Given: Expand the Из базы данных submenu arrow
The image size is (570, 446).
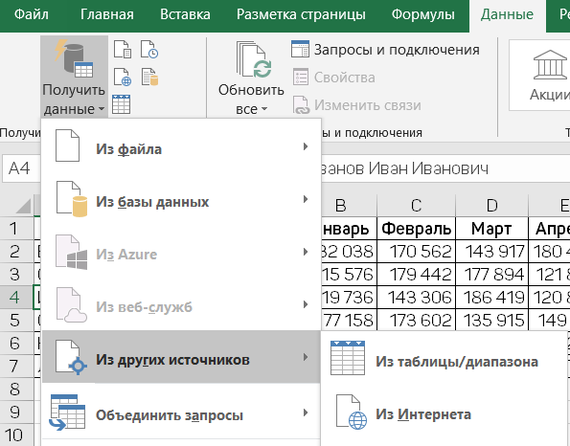Looking at the screenshot, I should click(x=305, y=199).
